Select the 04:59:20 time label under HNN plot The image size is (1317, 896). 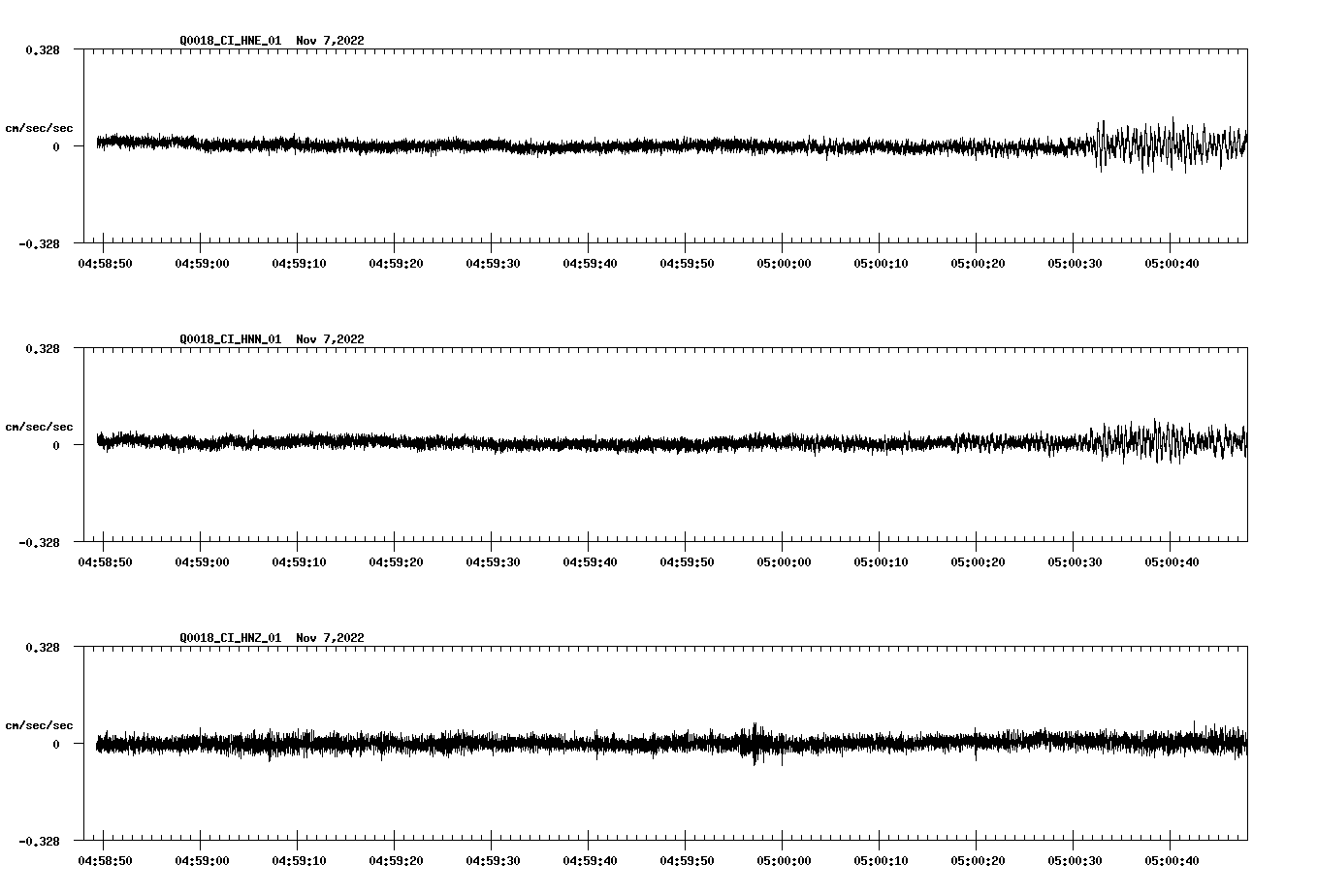tap(397, 562)
